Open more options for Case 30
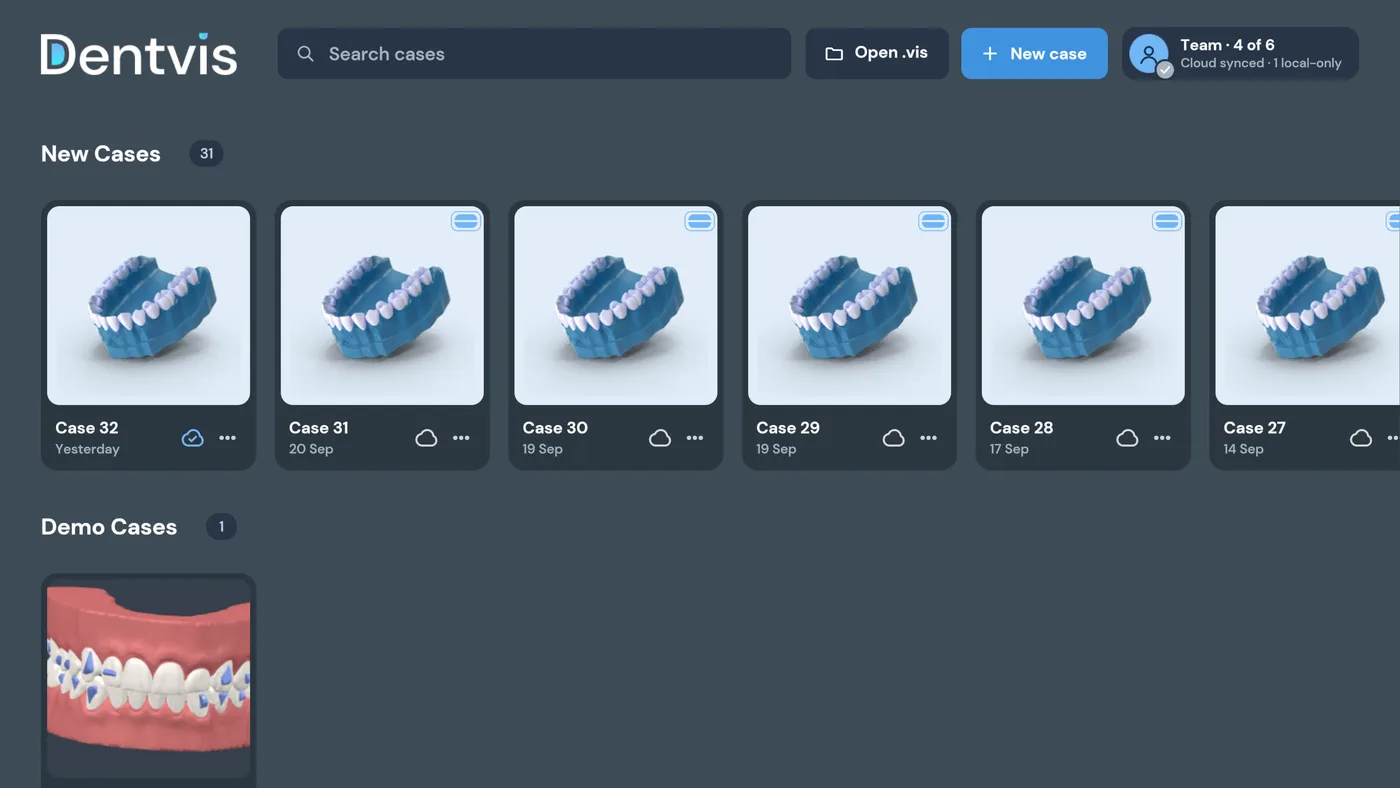The height and width of the screenshot is (788, 1400). 695,438
